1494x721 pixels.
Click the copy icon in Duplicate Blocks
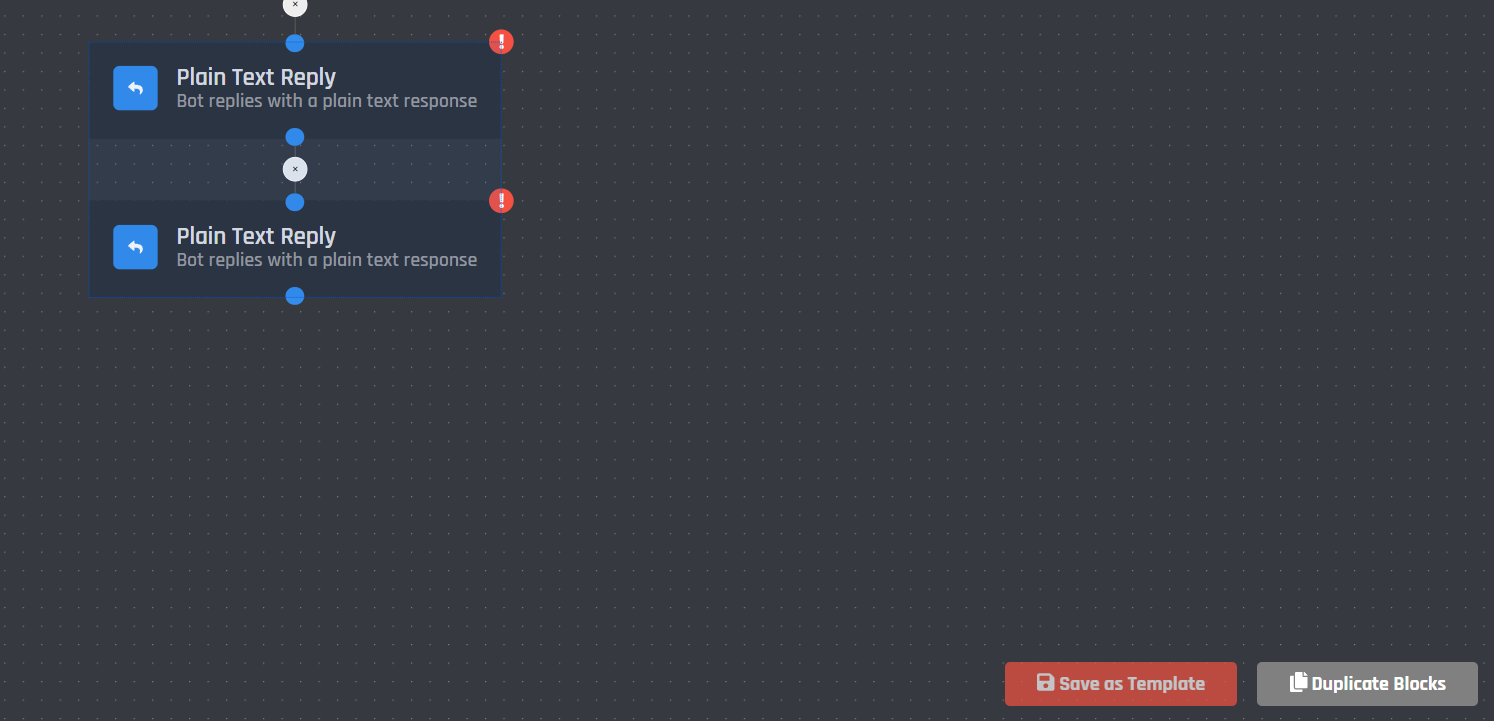pos(1298,682)
